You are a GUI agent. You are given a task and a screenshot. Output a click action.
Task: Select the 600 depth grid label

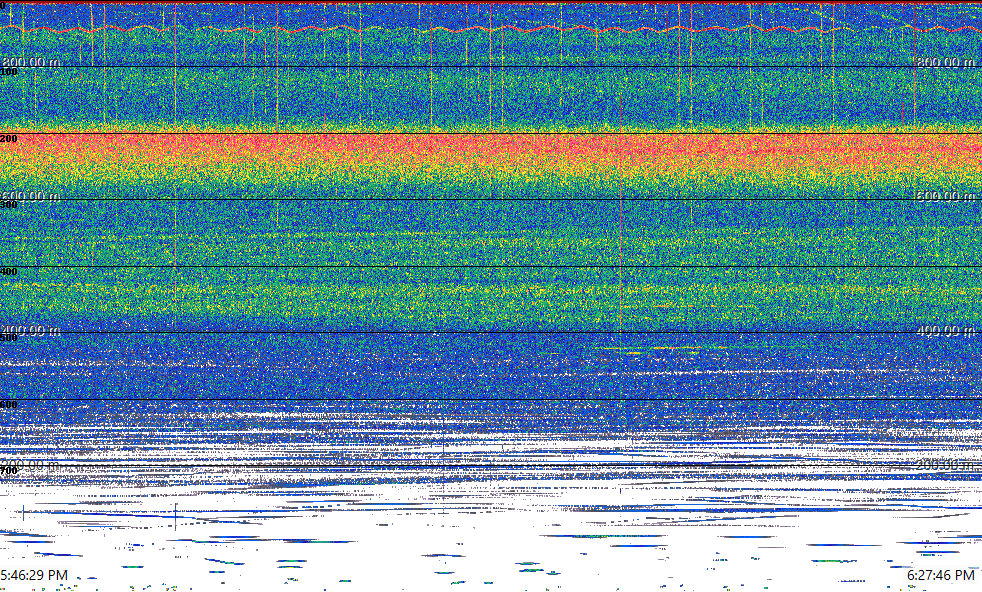(x=9, y=405)
